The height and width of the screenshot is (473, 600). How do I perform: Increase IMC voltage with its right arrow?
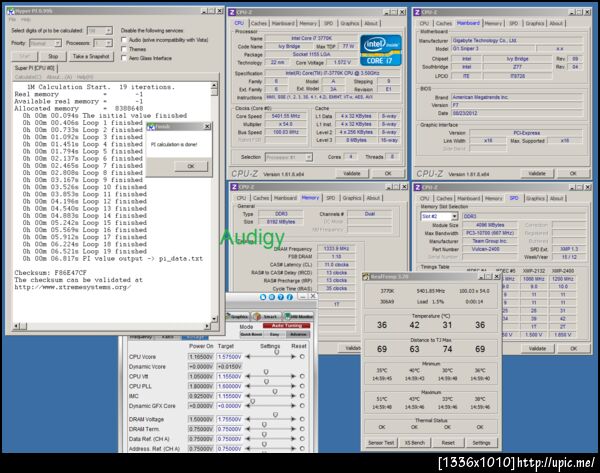[x=293, y=396]
